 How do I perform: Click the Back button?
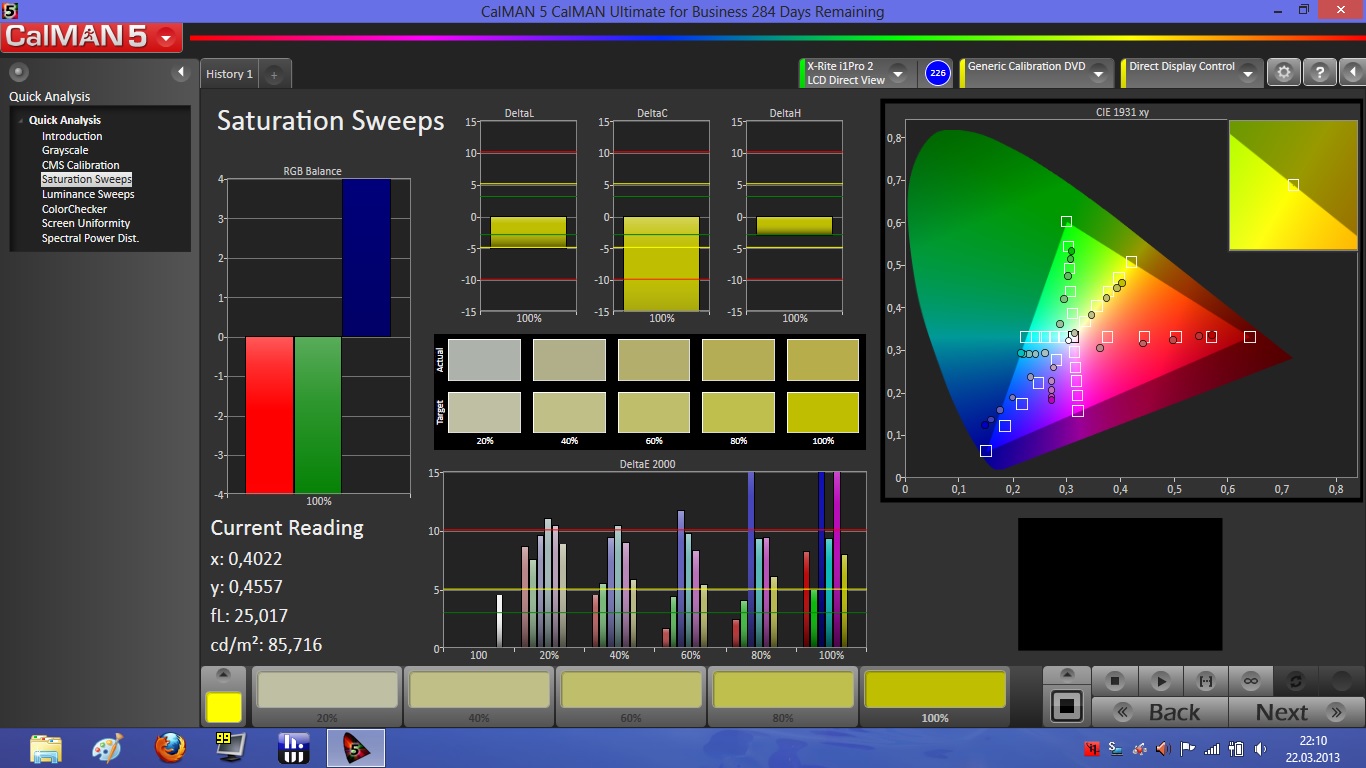(x=1160, y=712)
